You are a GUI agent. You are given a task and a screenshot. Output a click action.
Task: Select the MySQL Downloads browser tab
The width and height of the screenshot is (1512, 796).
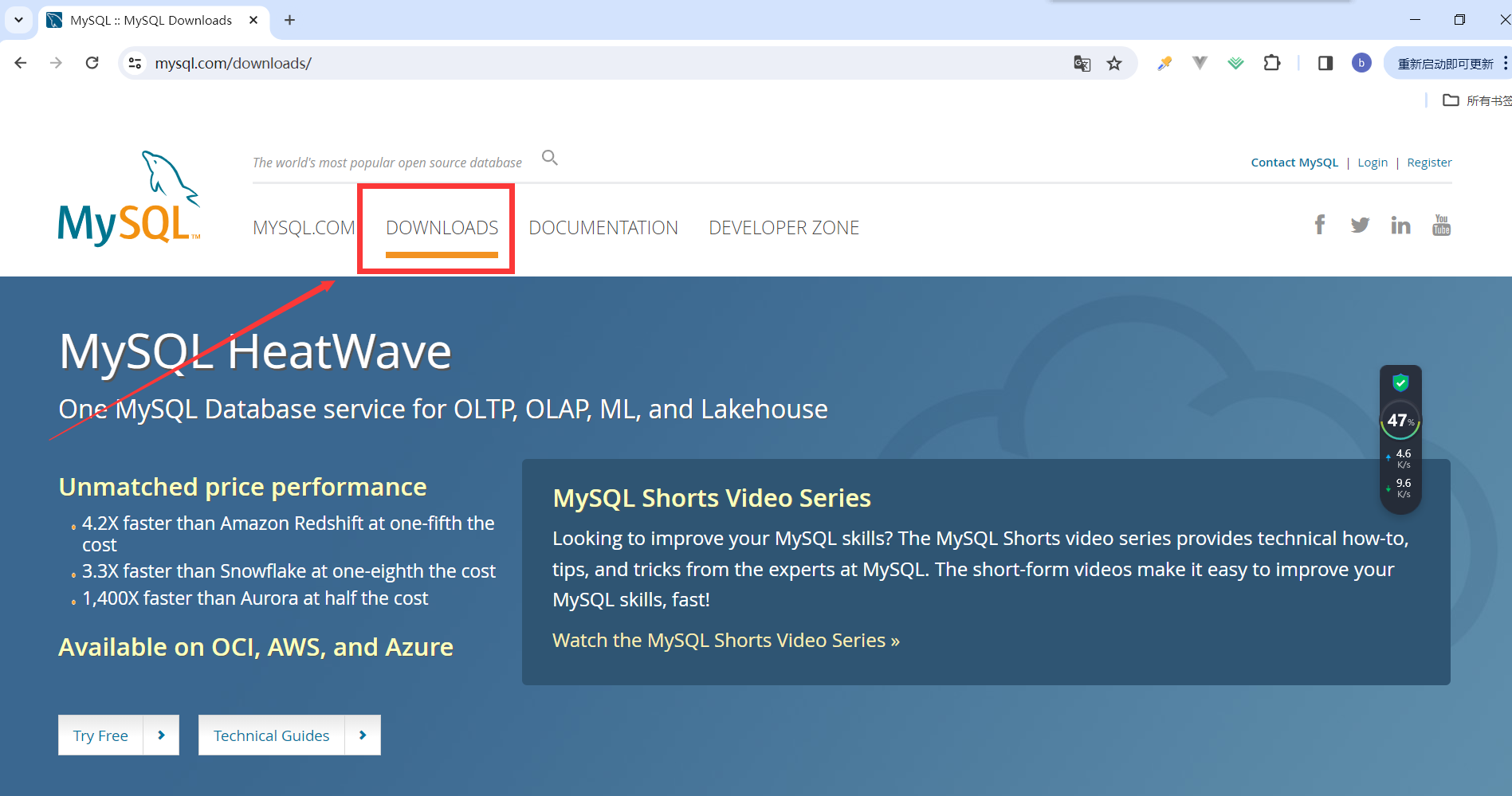(x=151, y=21)
